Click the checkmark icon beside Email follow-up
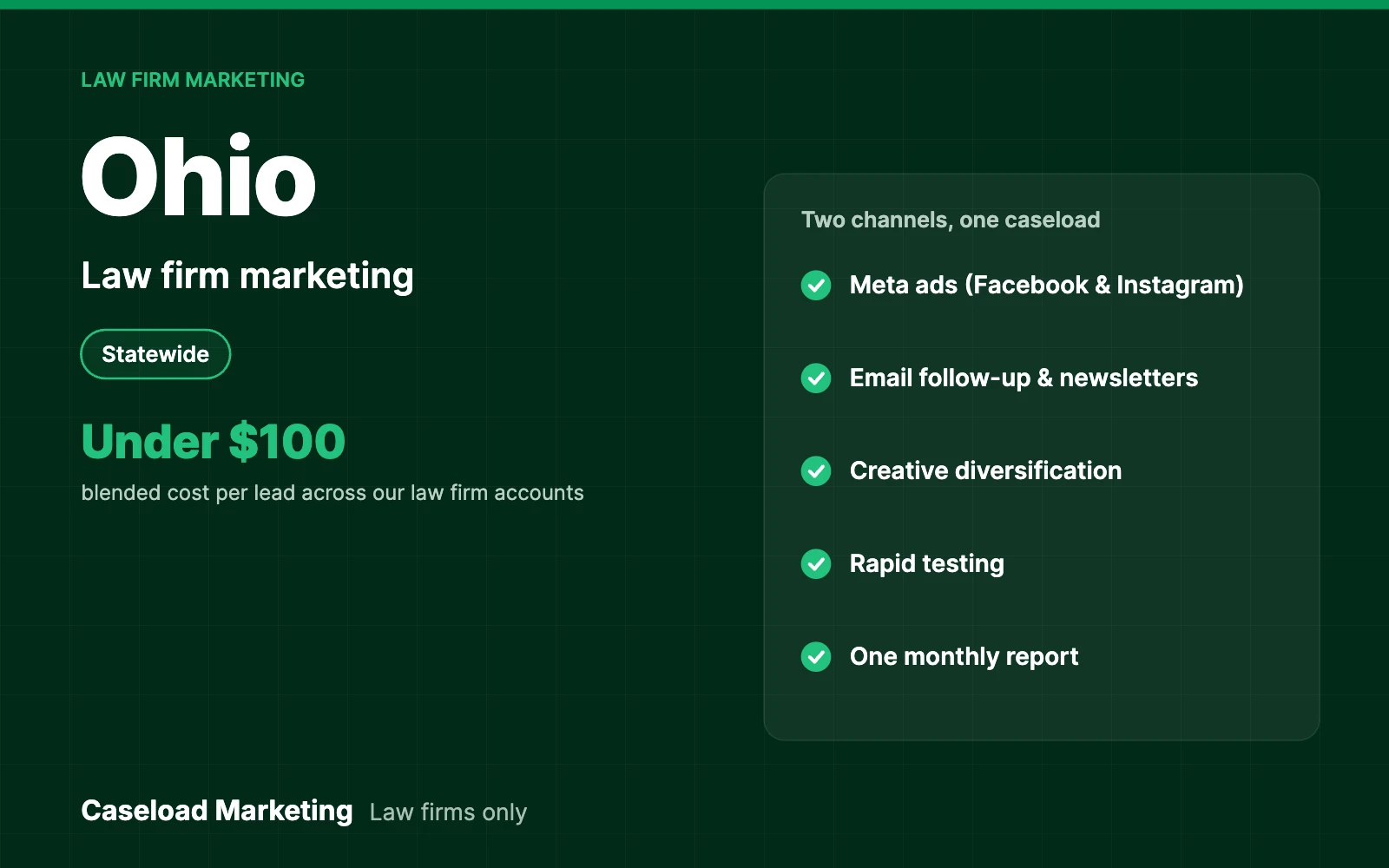 (816, 378)
